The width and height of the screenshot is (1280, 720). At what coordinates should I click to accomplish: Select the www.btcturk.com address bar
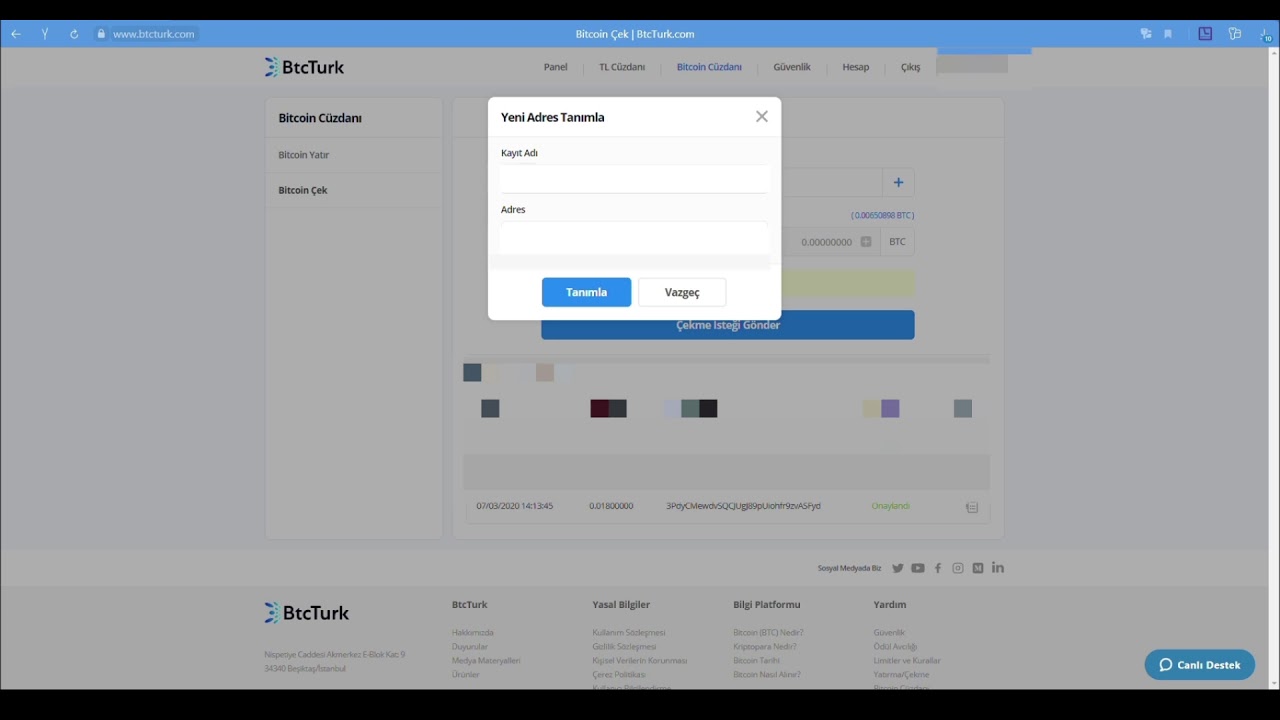tap(153, 34)
